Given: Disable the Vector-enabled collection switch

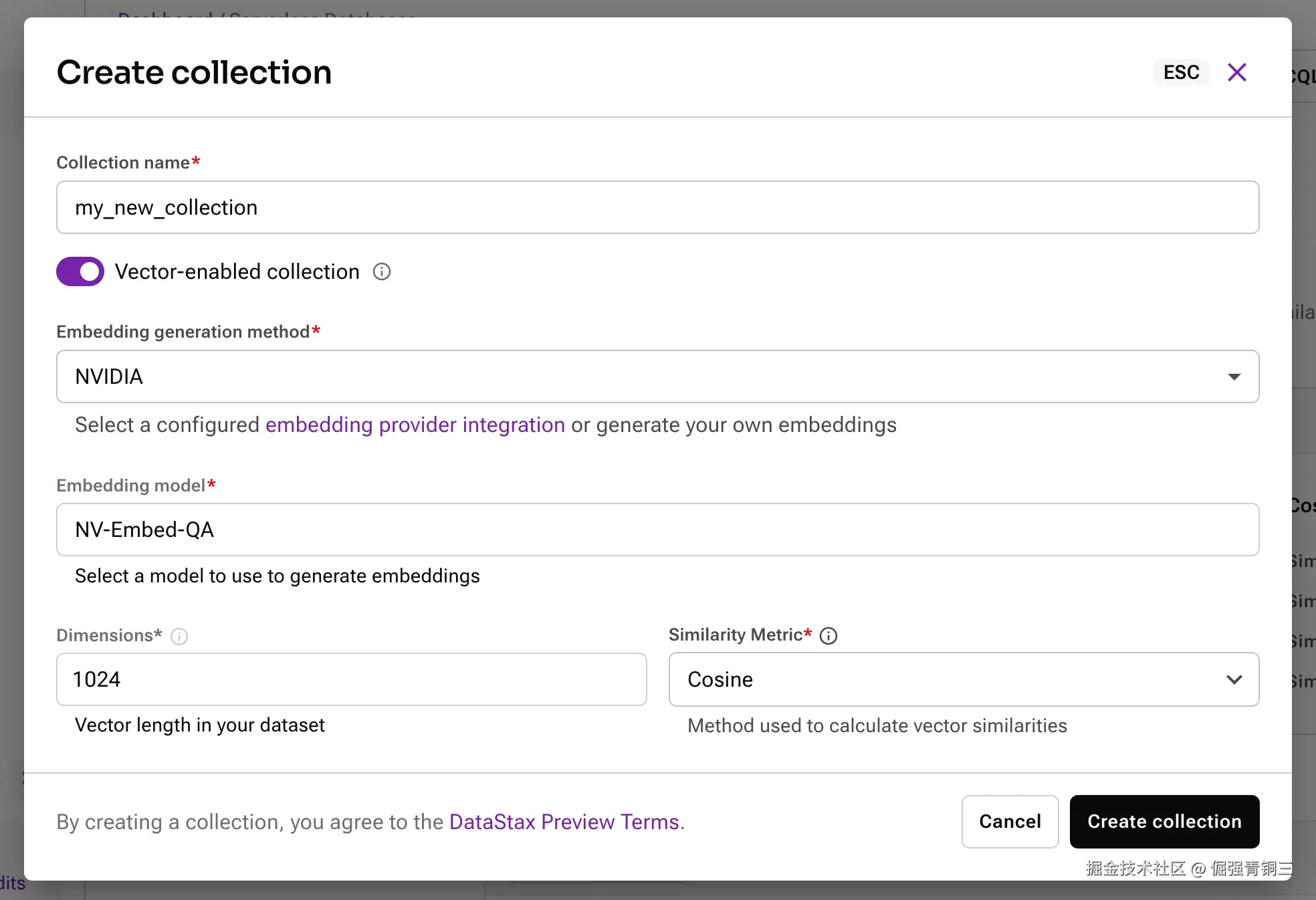Looking at the screenshot, I should 80,271.
